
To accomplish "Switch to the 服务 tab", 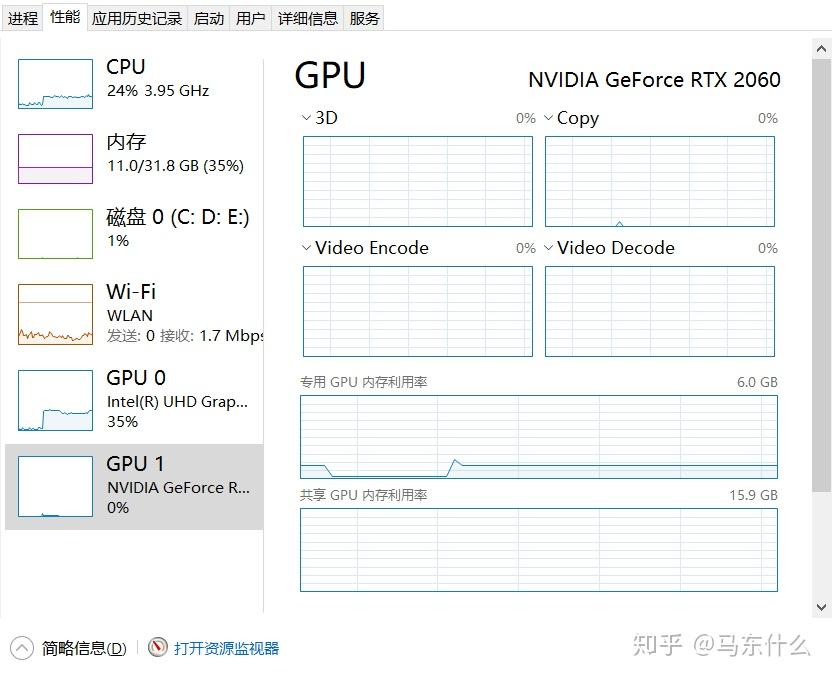I will click(x=364, y=17).
